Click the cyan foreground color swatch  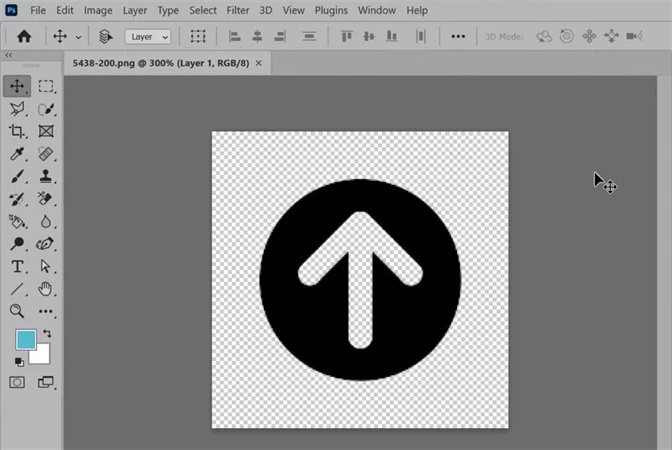coord(25,340)
